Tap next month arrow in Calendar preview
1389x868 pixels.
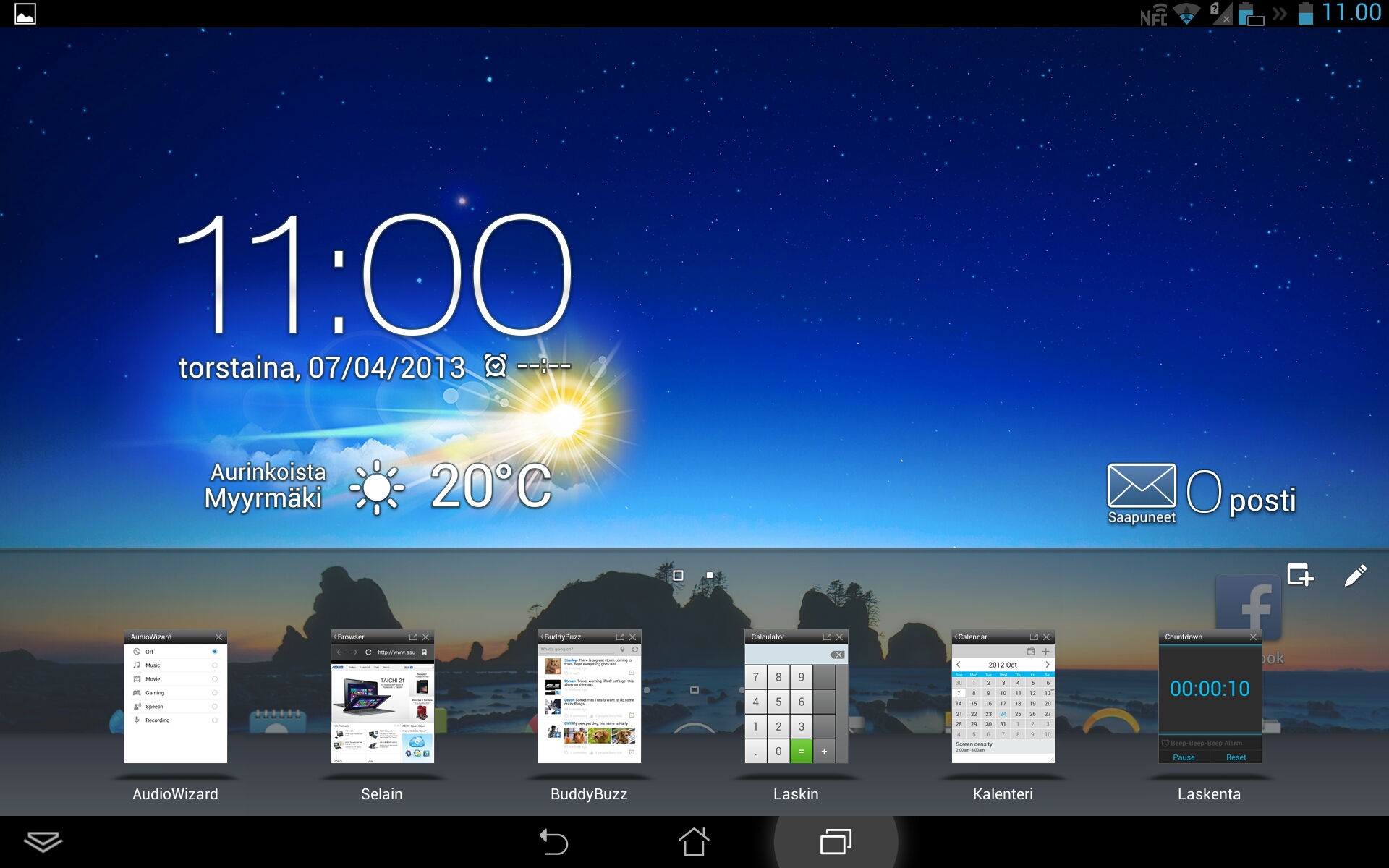pyautogui.click(x=1047, y=664)
